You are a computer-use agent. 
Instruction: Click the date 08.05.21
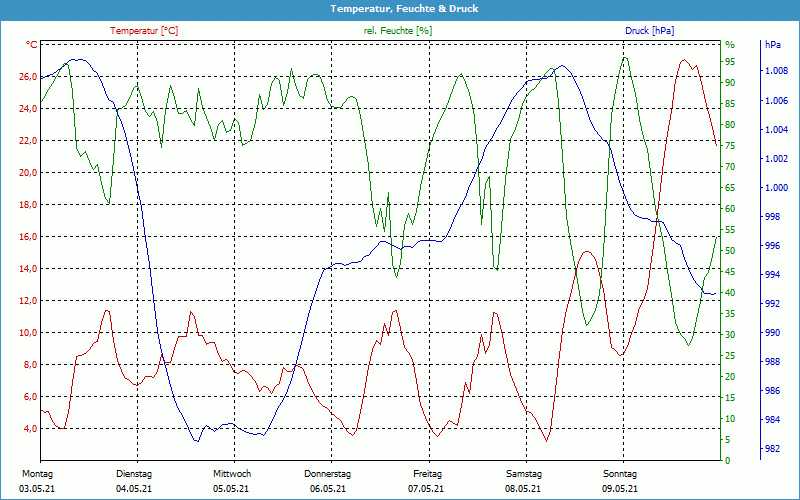(523, 489)
